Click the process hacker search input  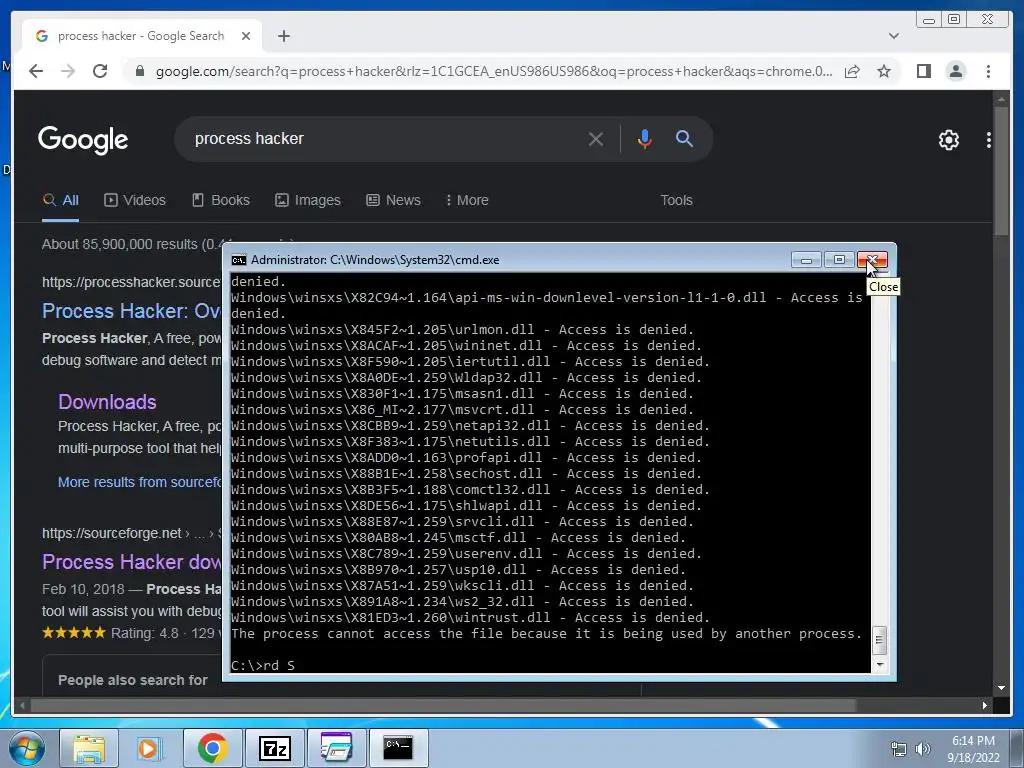tap(385, 138)
